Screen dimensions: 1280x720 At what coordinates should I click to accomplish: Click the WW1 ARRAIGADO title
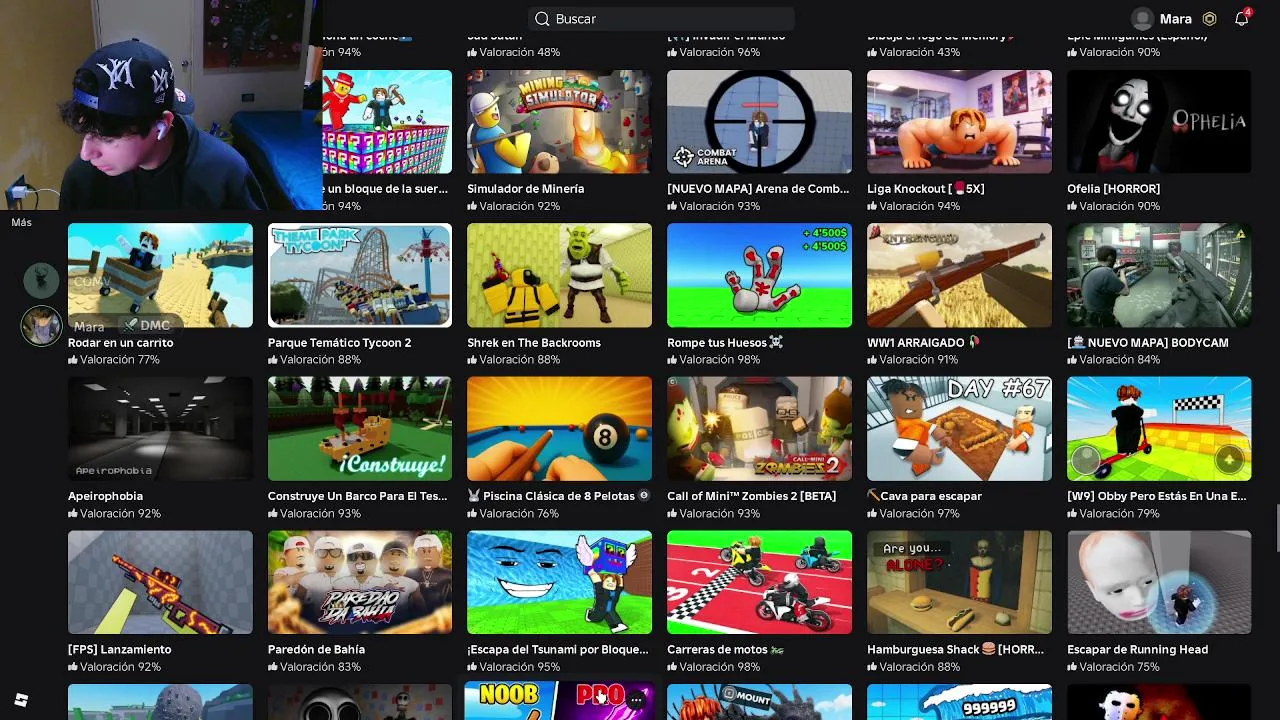click(x=924, y=343)
